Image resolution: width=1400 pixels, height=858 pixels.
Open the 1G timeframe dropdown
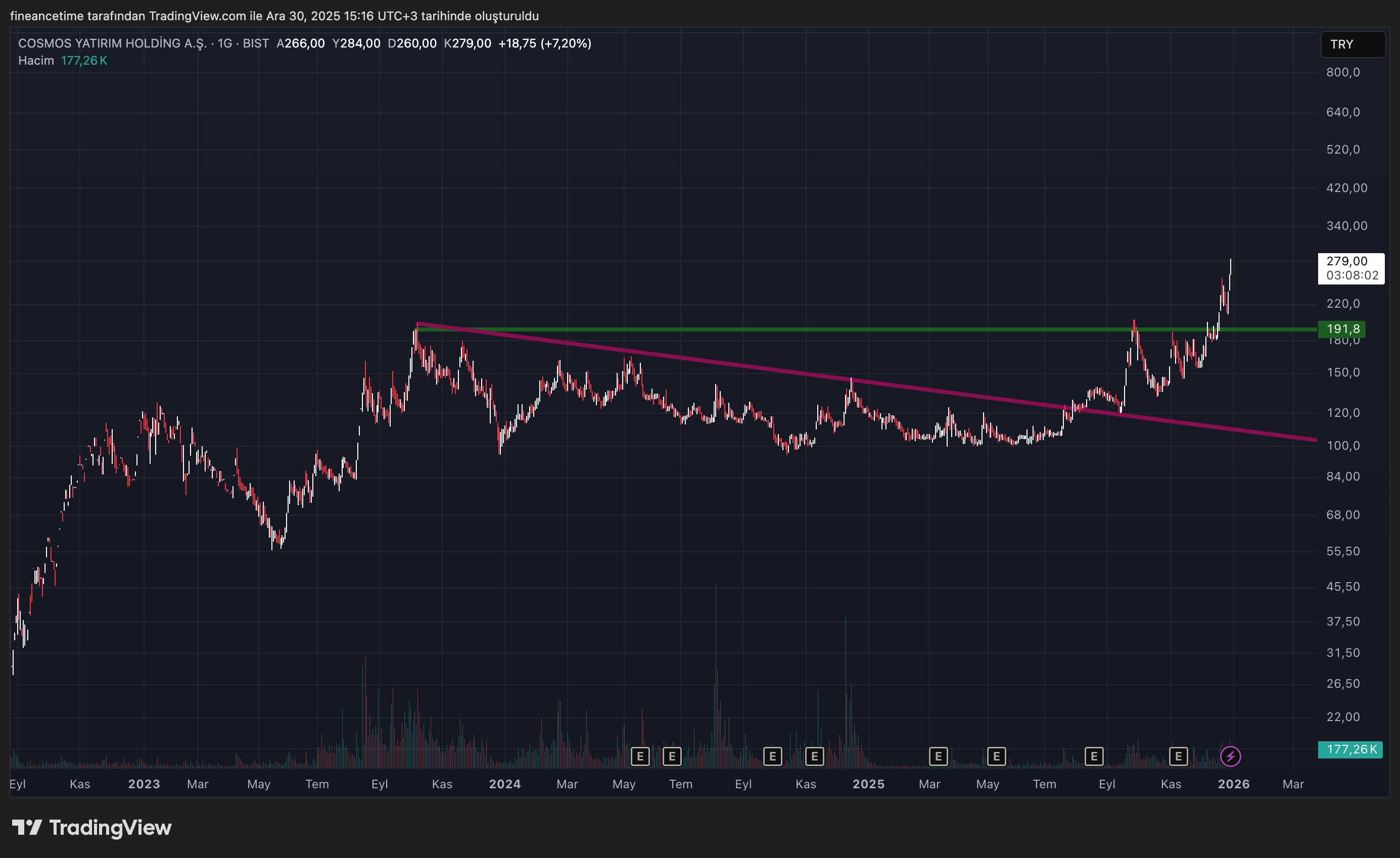coord(225,42)
